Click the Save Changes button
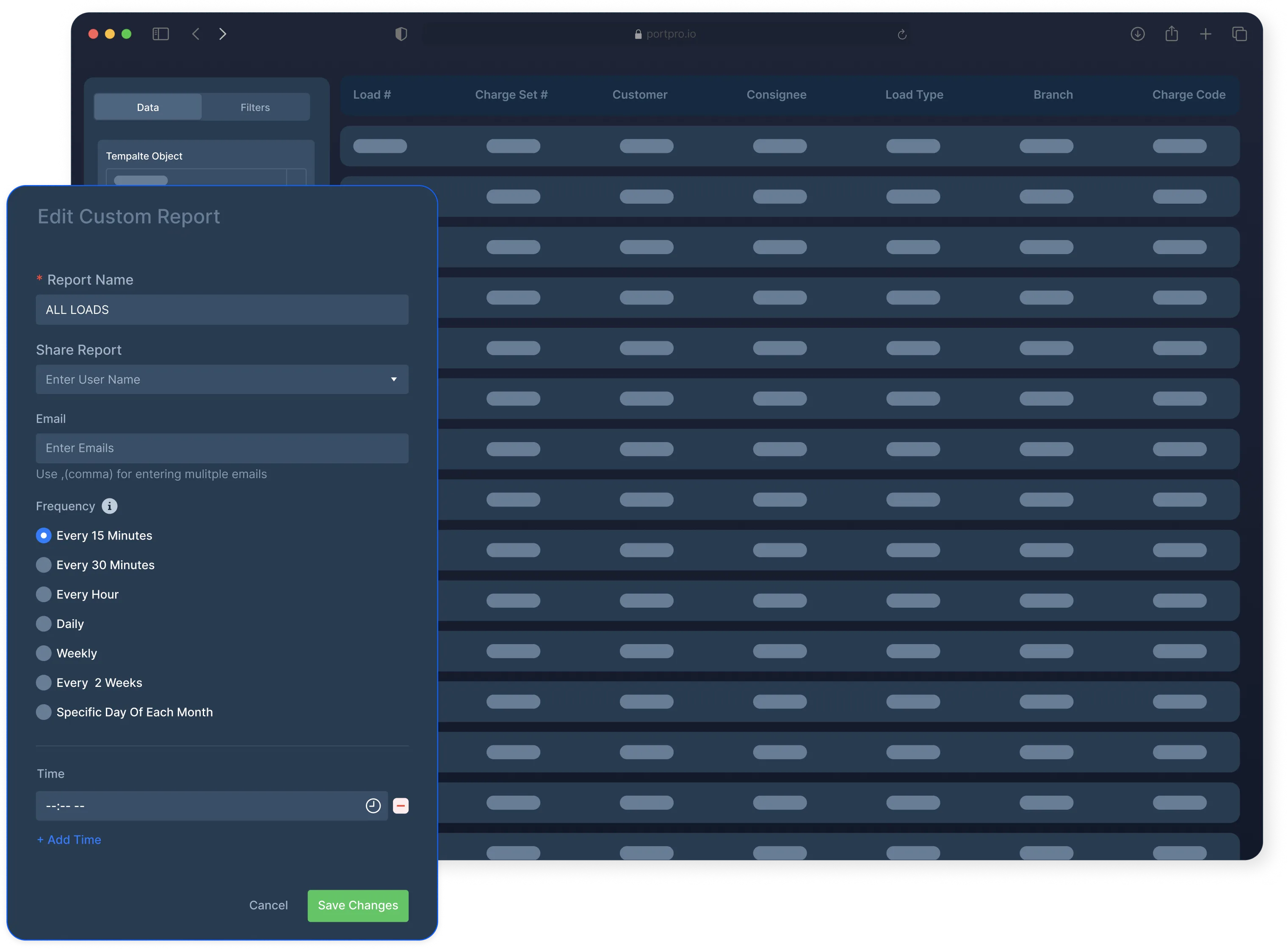Screen dimensions: 1288x949 (x=358, y=905)
